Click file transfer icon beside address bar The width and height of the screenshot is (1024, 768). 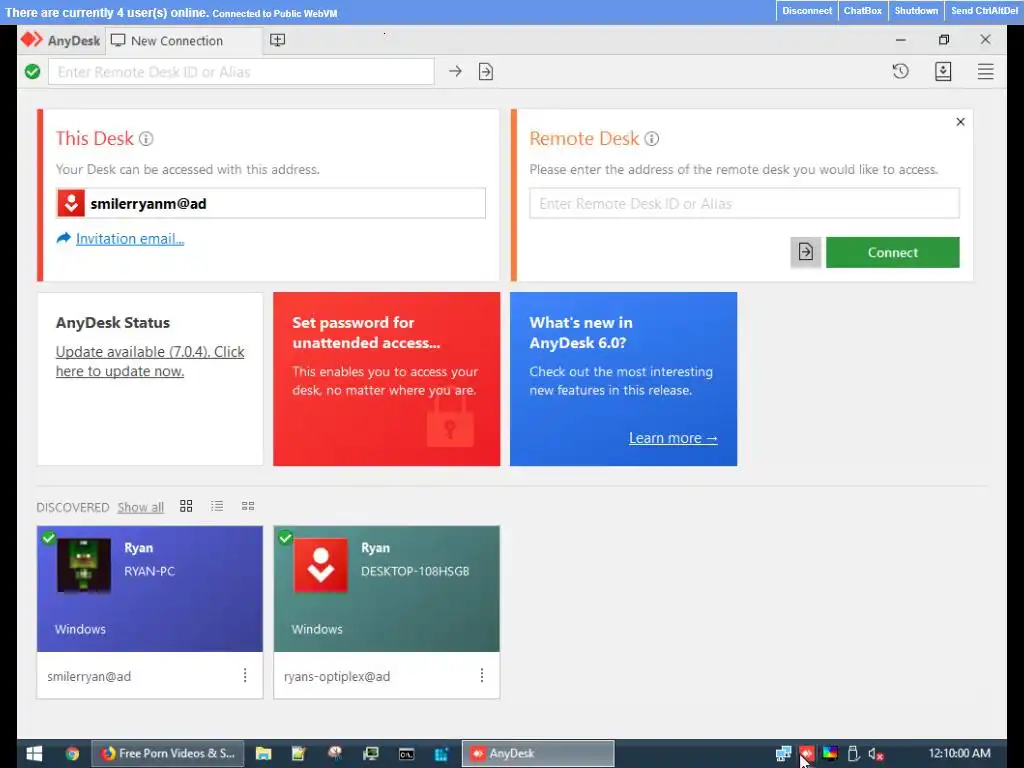486,71
